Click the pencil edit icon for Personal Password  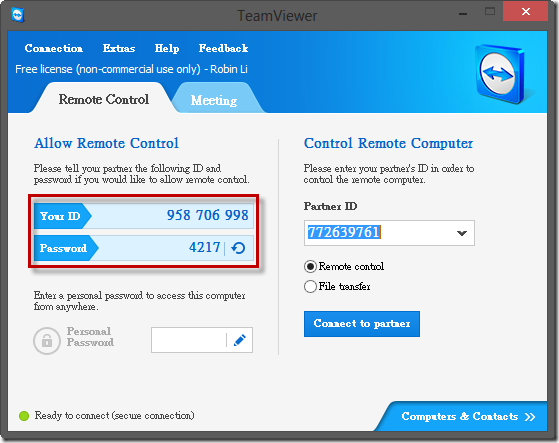coord(240,340)
